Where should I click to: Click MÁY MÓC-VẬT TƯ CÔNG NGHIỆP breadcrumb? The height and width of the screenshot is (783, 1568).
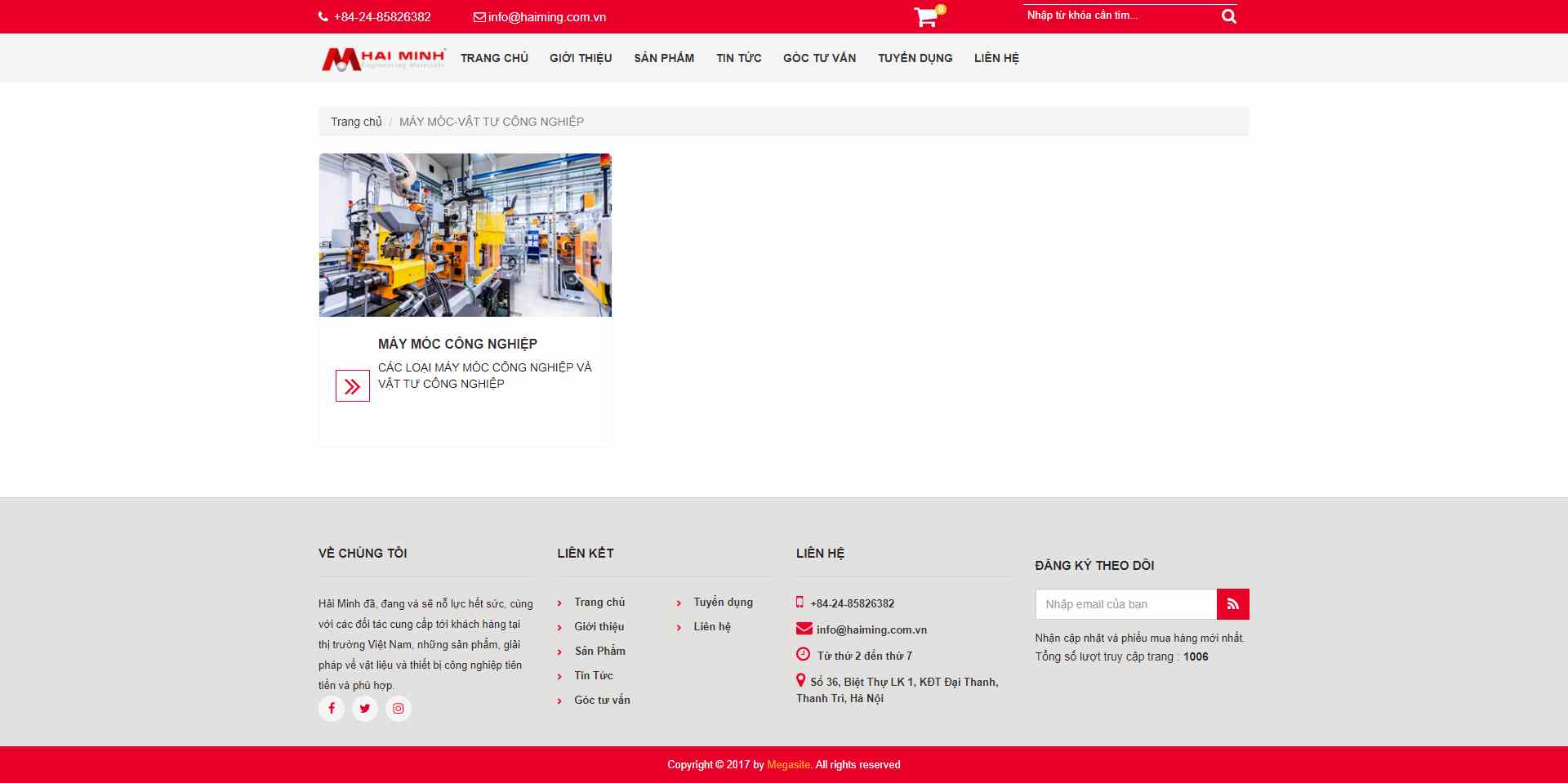coord(492,122)
